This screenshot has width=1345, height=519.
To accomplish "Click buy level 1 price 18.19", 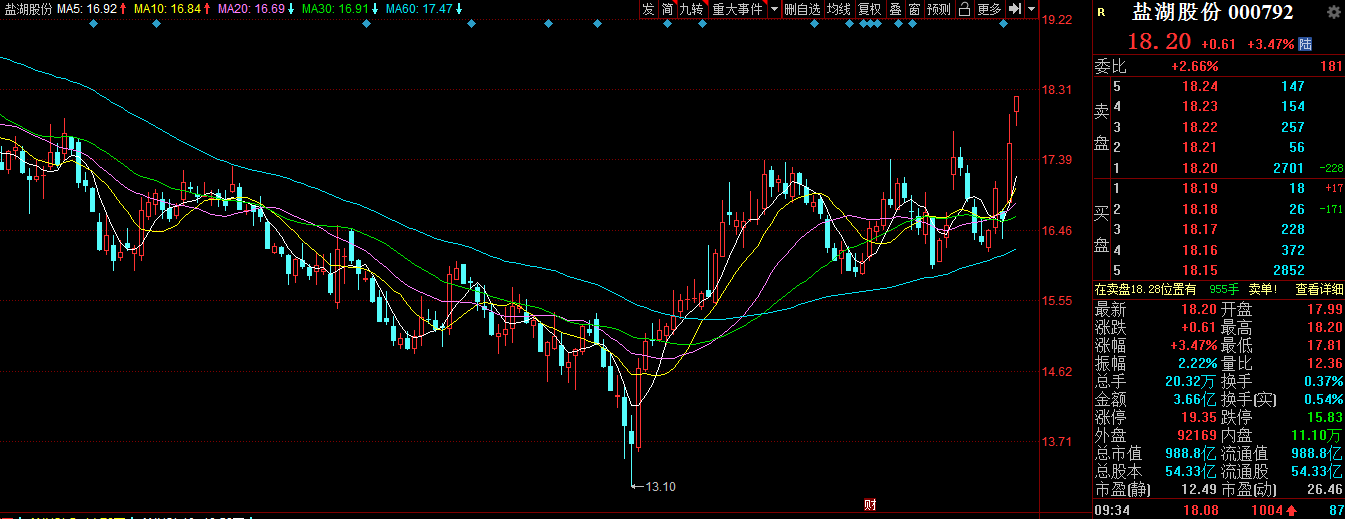I will point(1201,188).
